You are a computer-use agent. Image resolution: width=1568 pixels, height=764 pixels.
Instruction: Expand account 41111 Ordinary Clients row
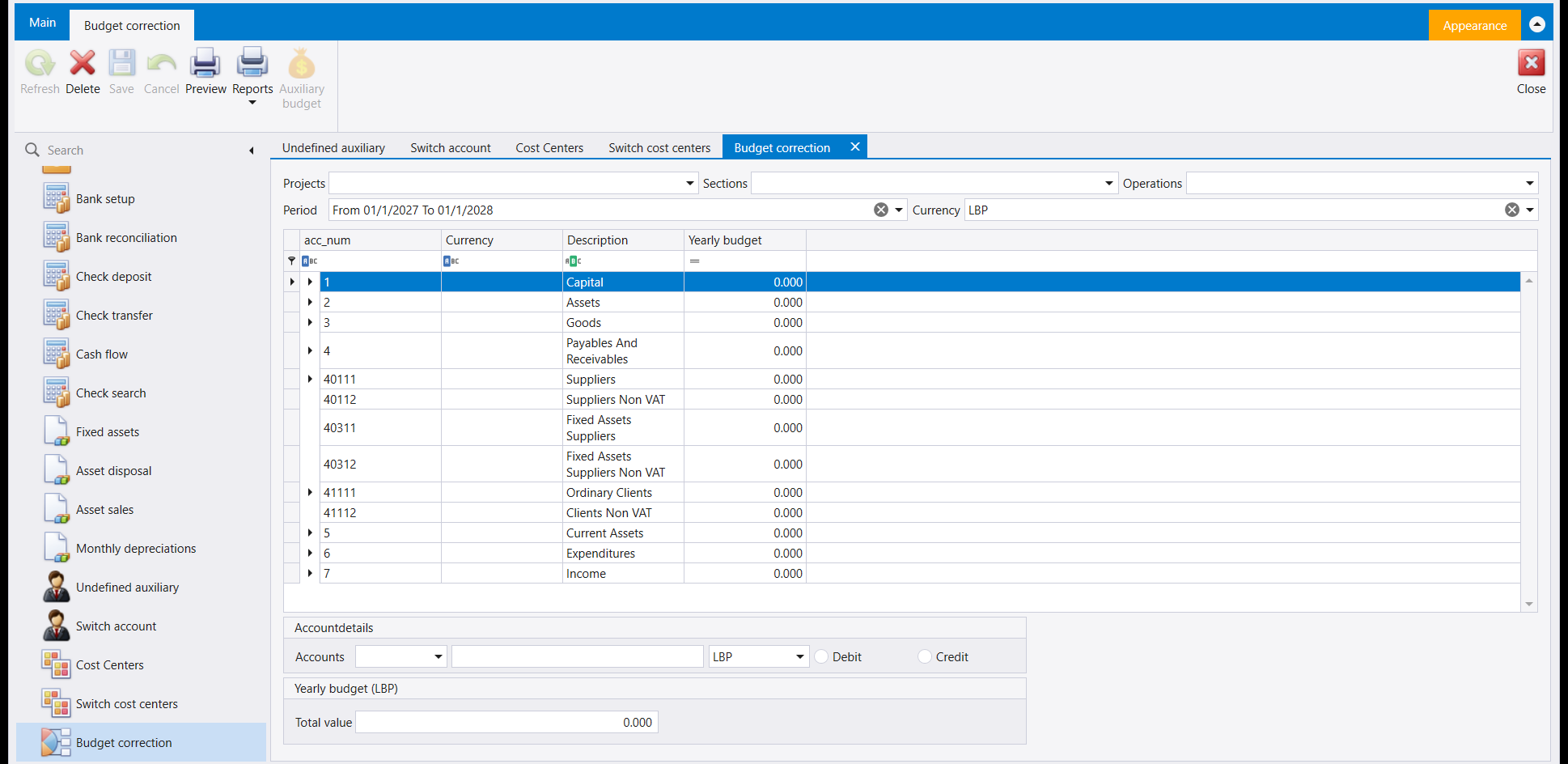tap(310, 492)
